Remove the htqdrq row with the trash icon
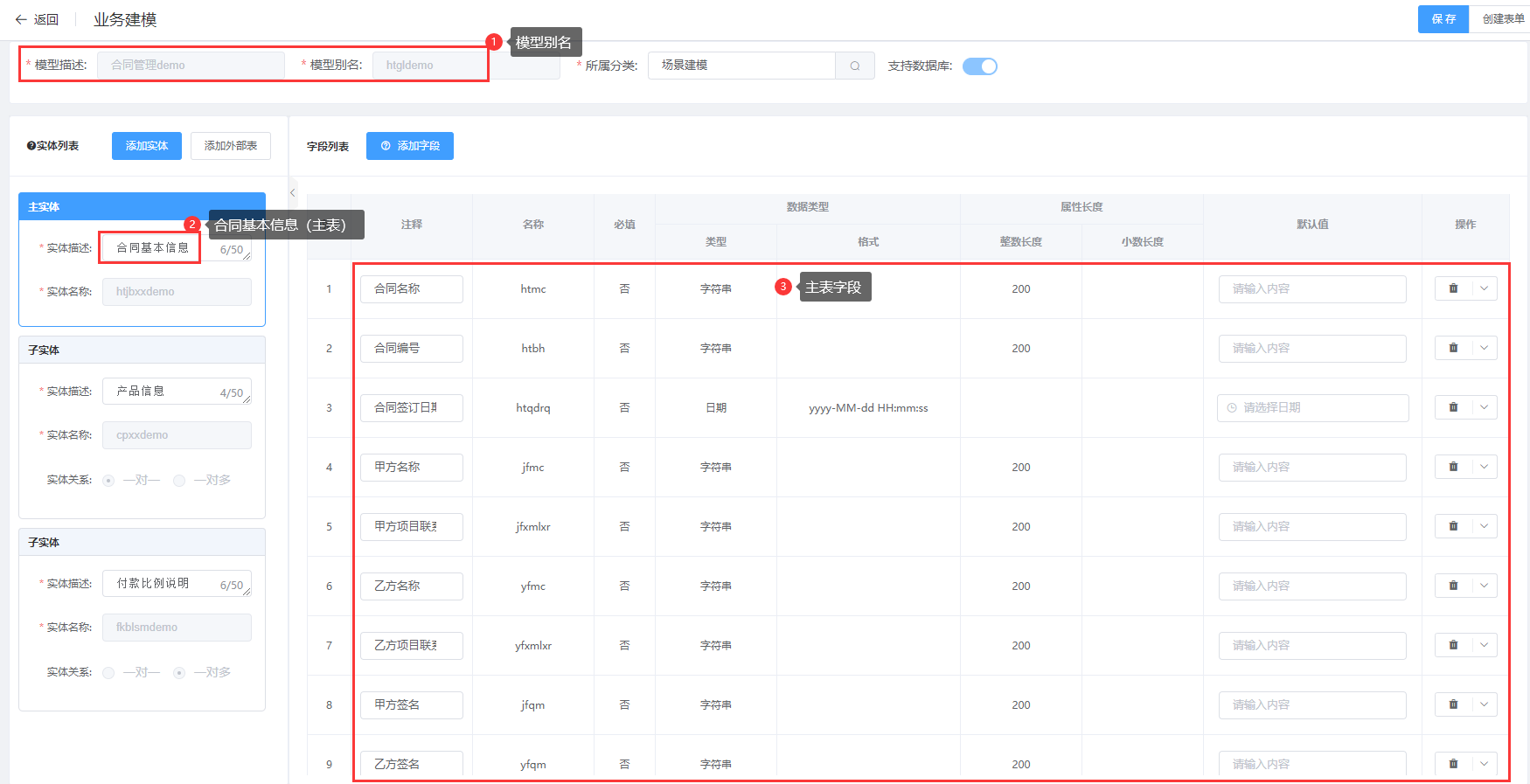This screenshot has height=784, width=1530. click(1453, 407)
